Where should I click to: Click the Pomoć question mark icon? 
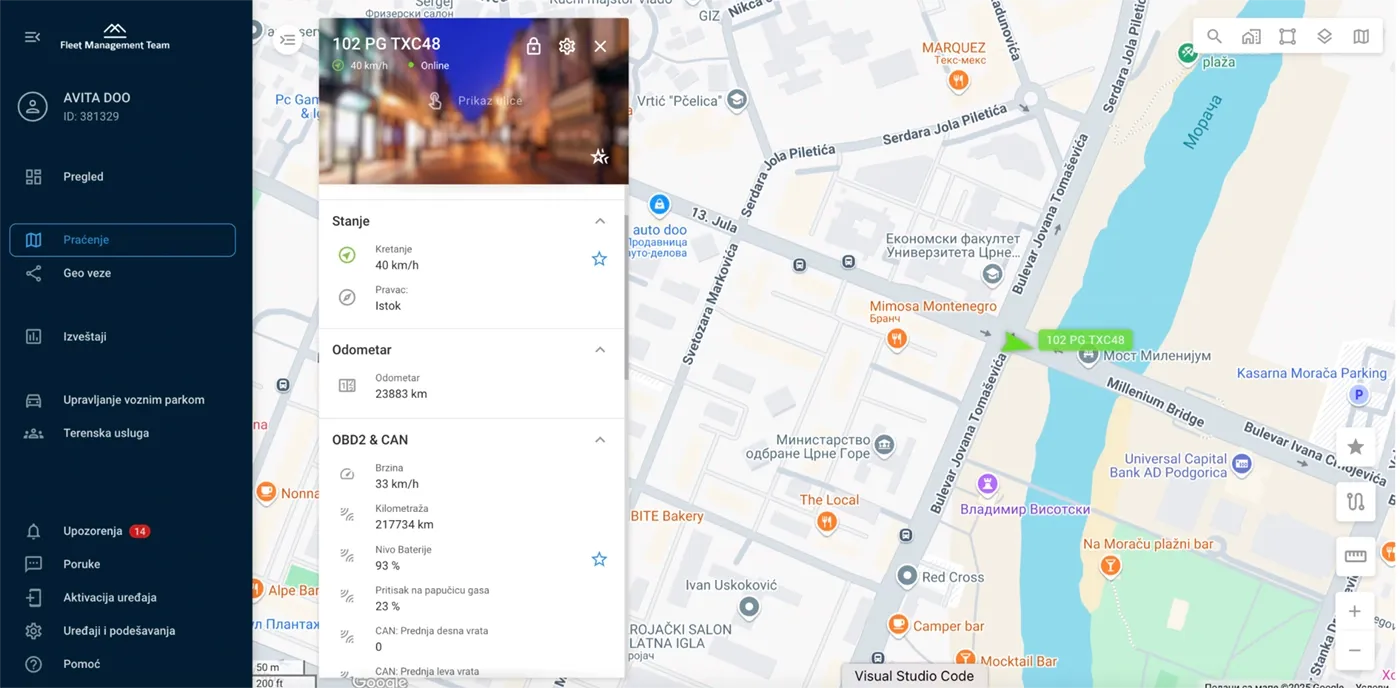pos(33,664)
